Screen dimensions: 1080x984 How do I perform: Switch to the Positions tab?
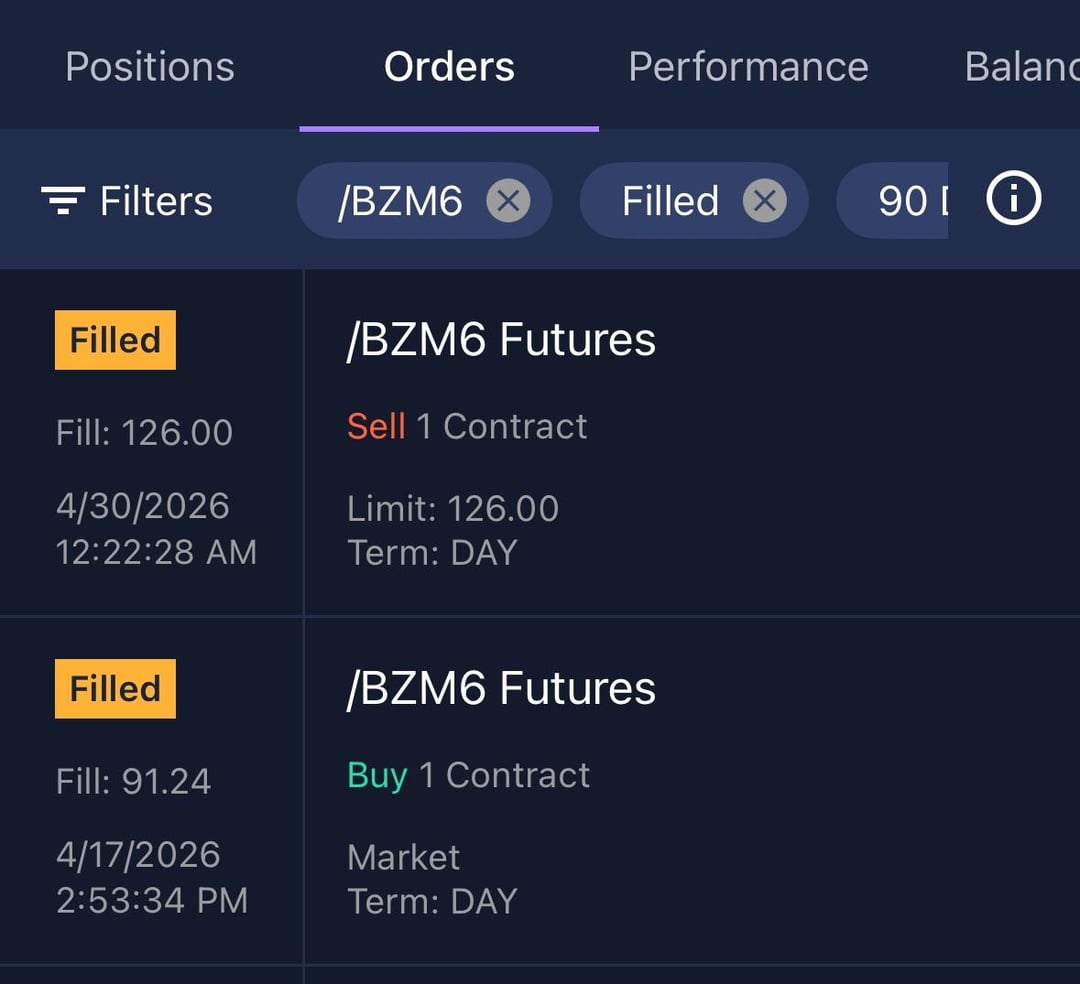point(150,67)
